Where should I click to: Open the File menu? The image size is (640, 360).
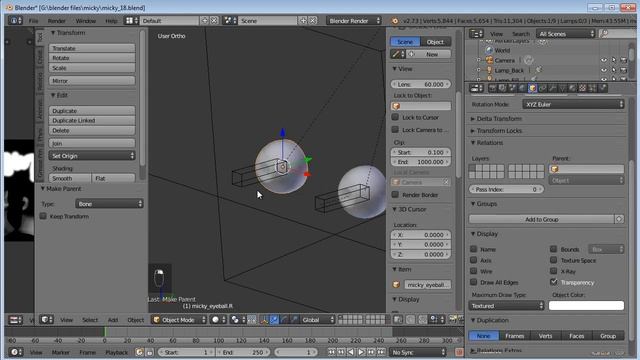pos(33,21)
